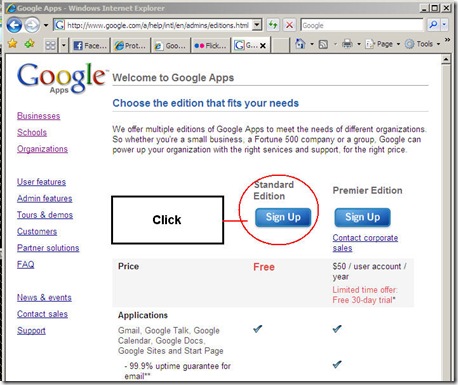Click the green Refresh page icon
The image size is (458, 385).
pyautogui.click(x=273, y=25)
